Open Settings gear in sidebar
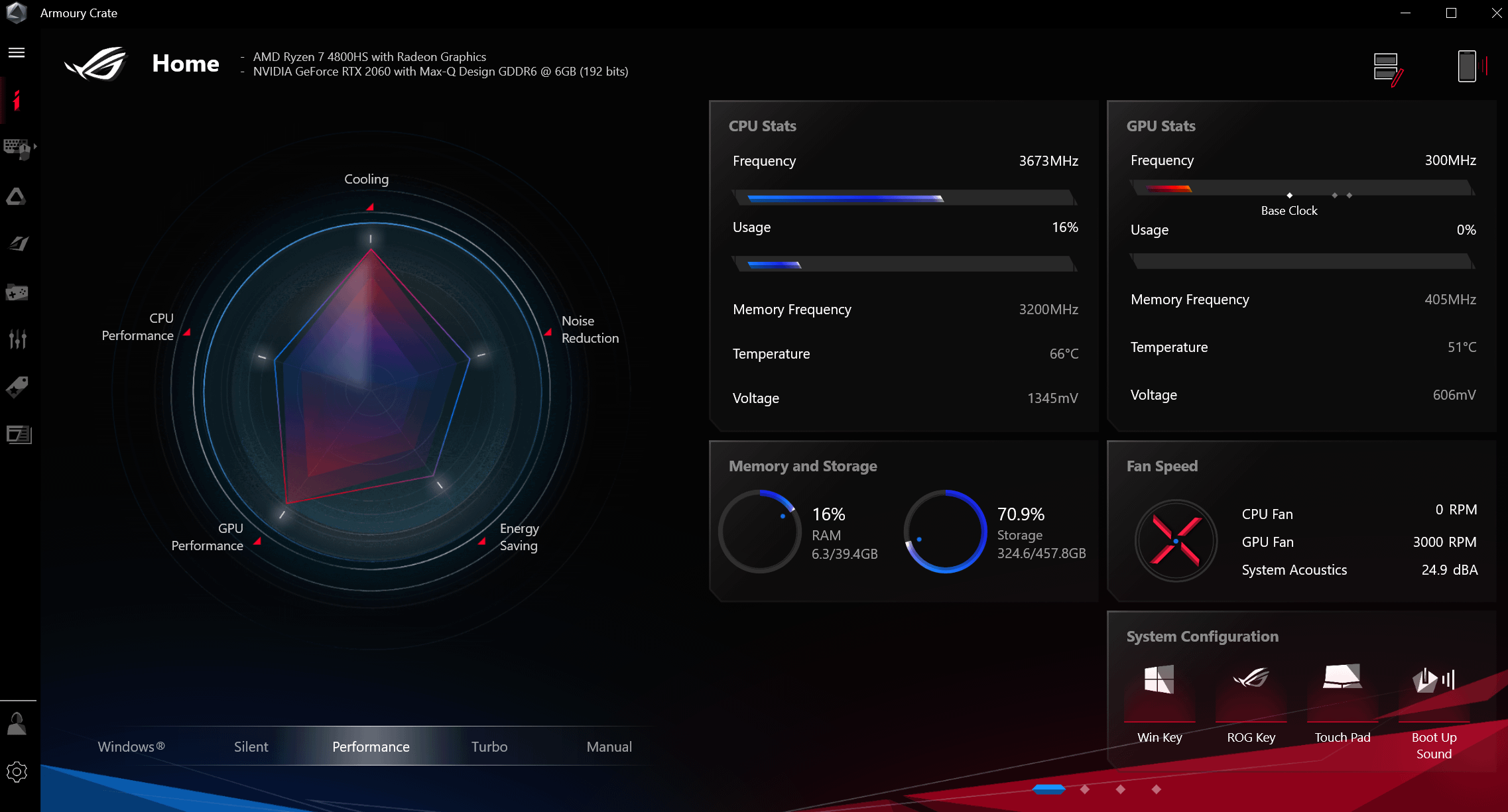The image size is (1508, 812). pos(17,772)
